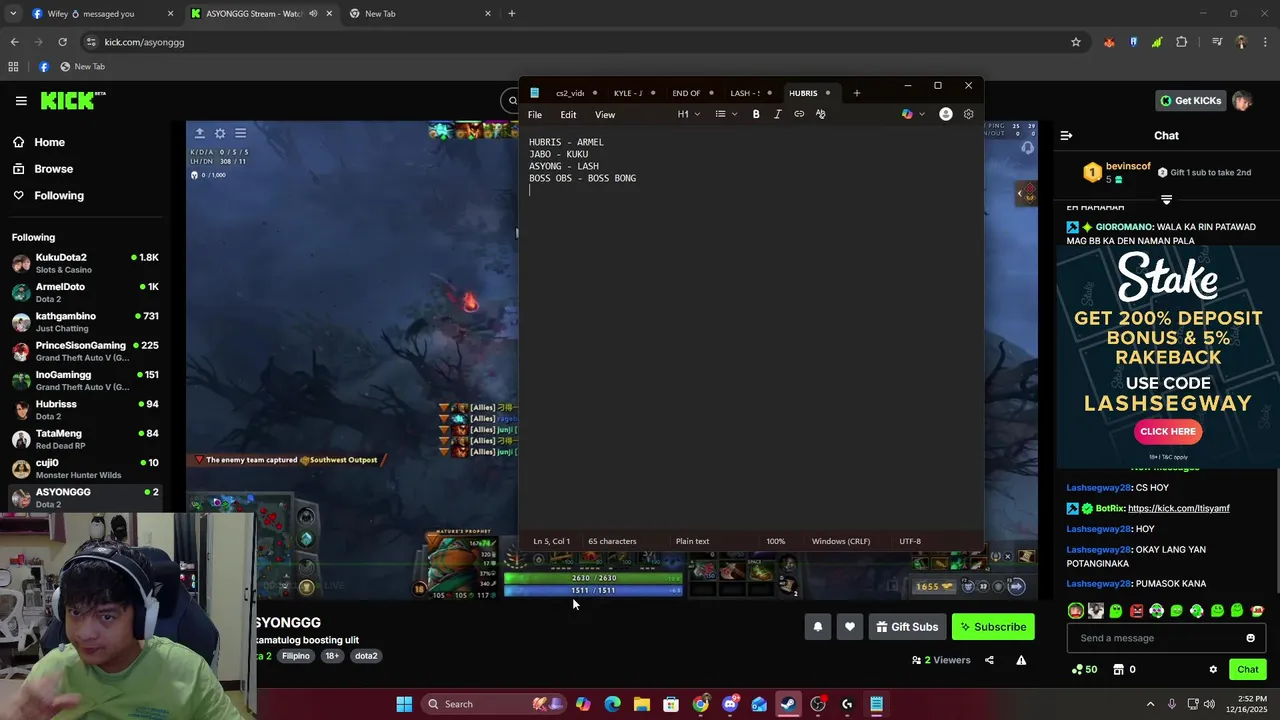Screen dimensions: 1280x720
Task: Open Notepad settings gear
Action: [968, 114]
